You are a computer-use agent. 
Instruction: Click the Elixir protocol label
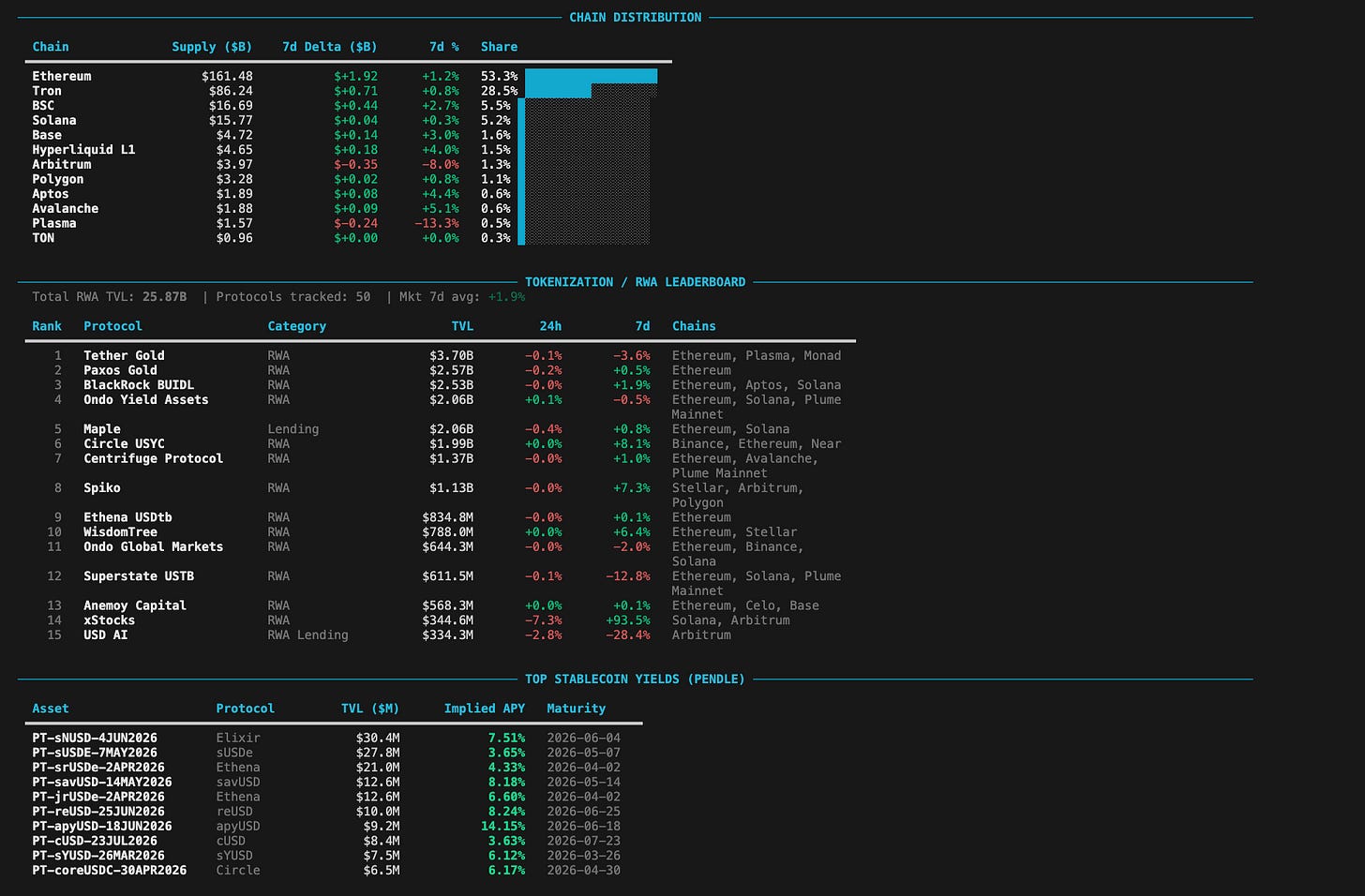tap(238, 739)
